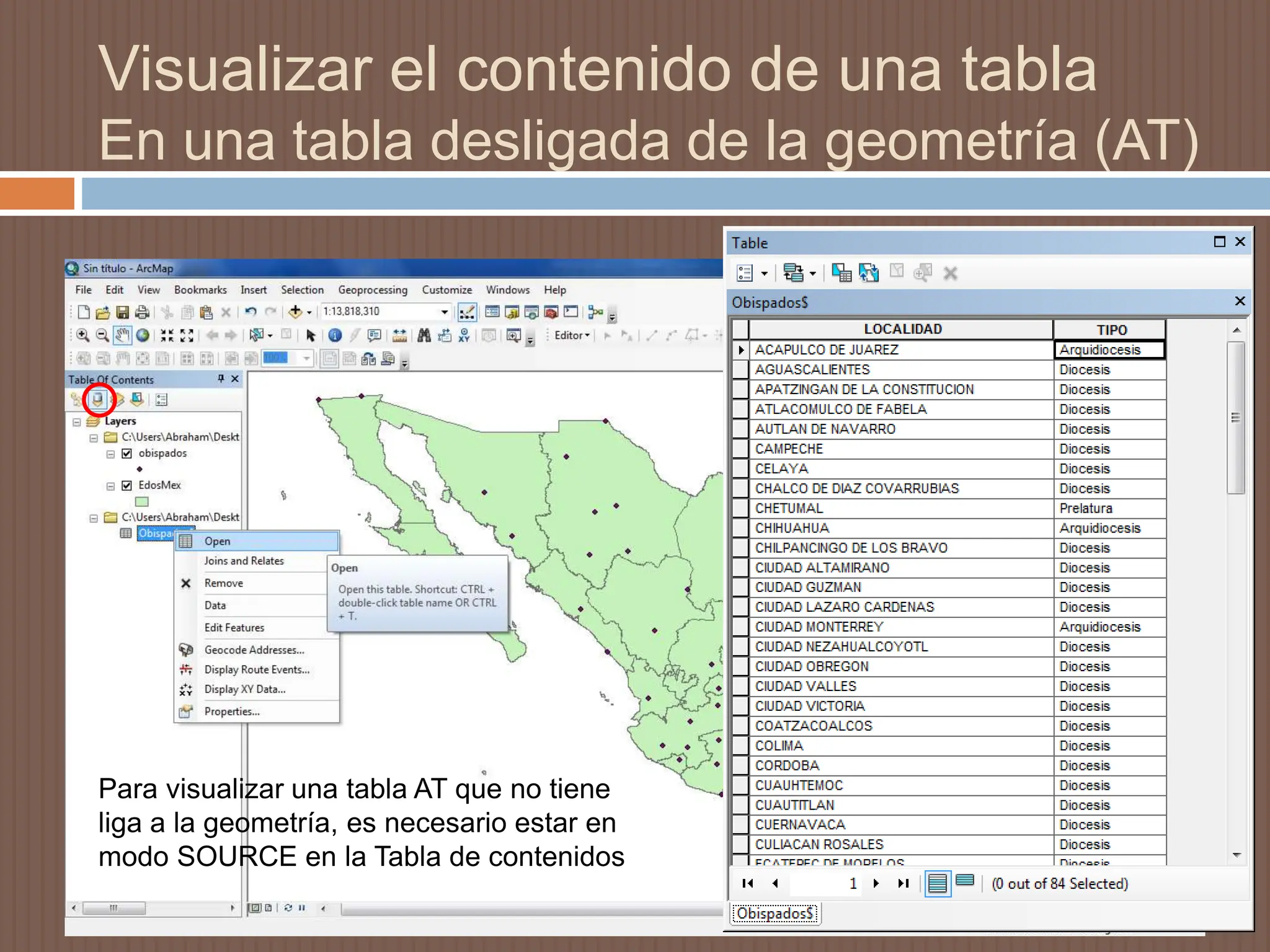Activate the Pan hand tool
This screenshot has width=1270, height=952.
(123, 335)
